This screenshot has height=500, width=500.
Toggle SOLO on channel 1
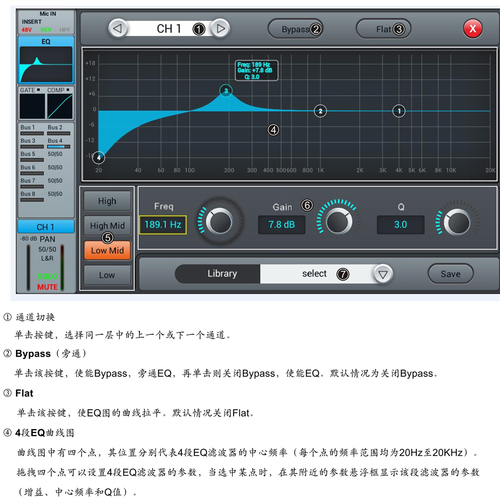pyautogui.click(x=47, y=276)
